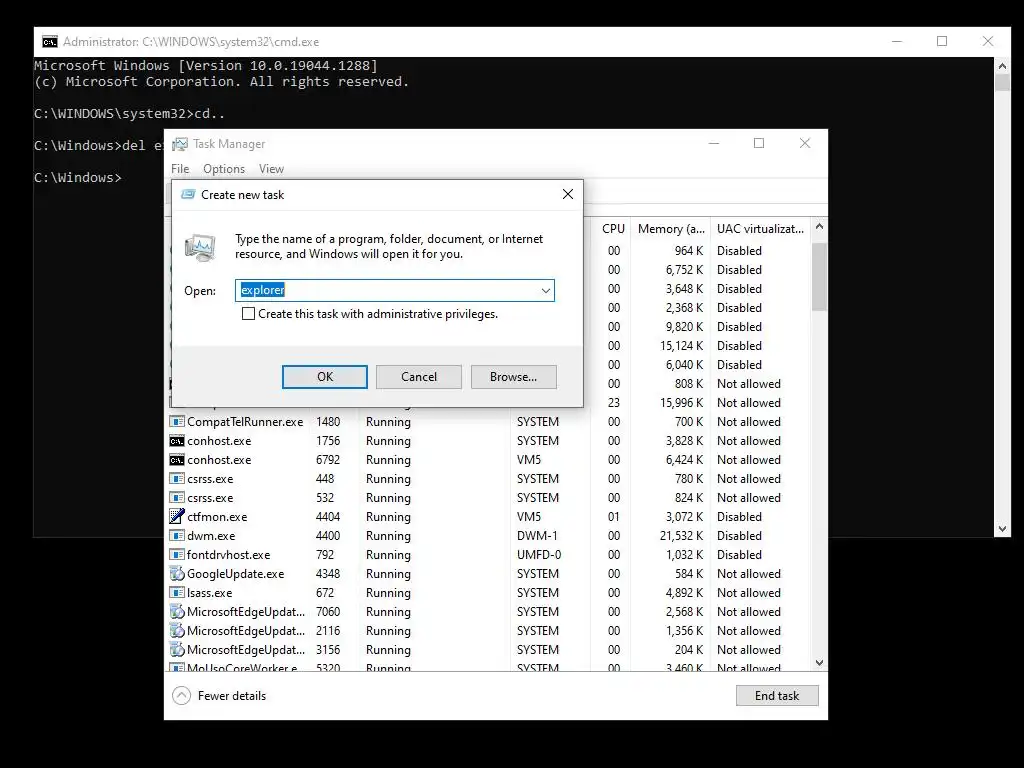Select the fontdrvhost.exe process name
The height and width of the screenshot is (768, 1024).
[x=229, y=554]
